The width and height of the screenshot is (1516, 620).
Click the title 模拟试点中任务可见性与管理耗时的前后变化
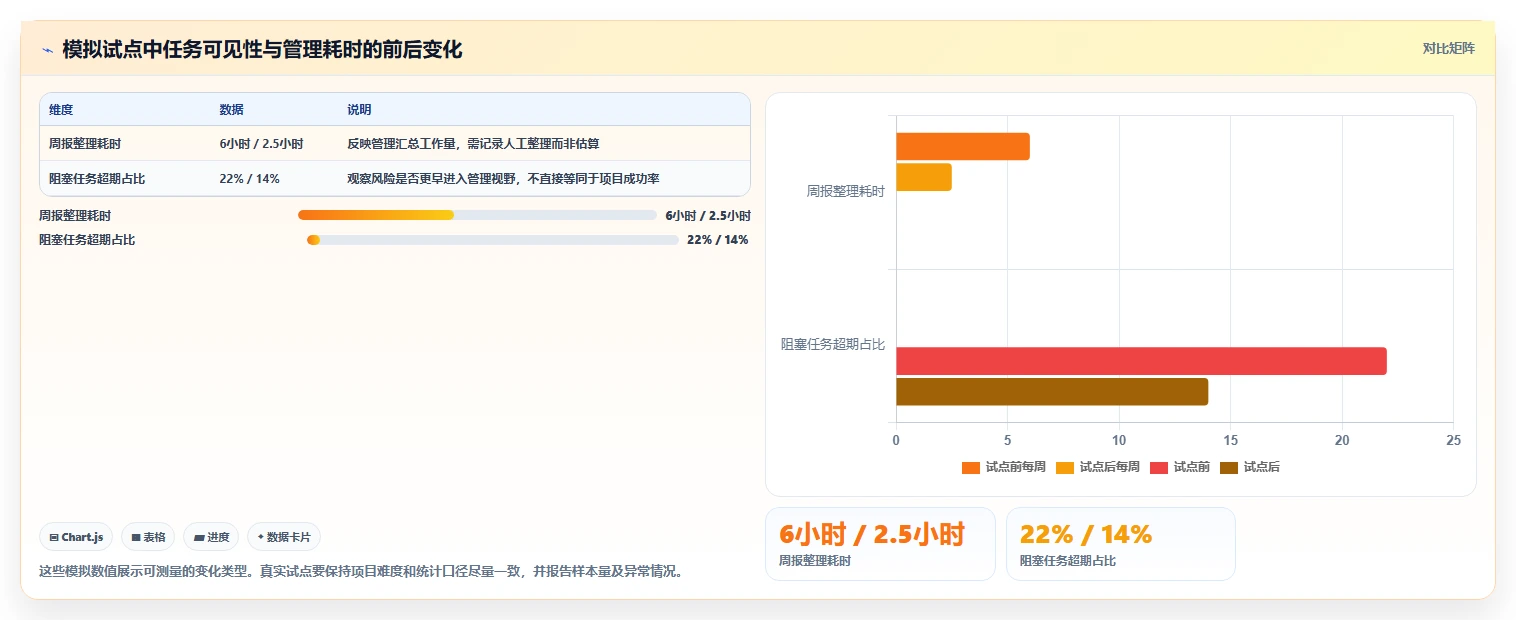(x=262, y=50)
